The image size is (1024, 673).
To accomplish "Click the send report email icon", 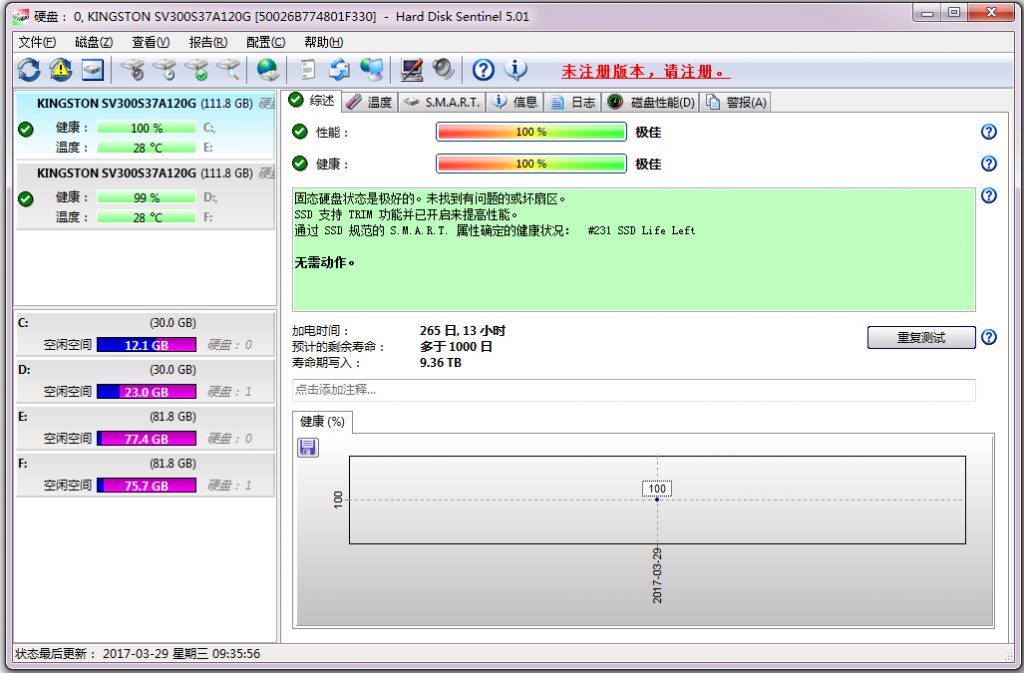I will [x=340, y=70].
